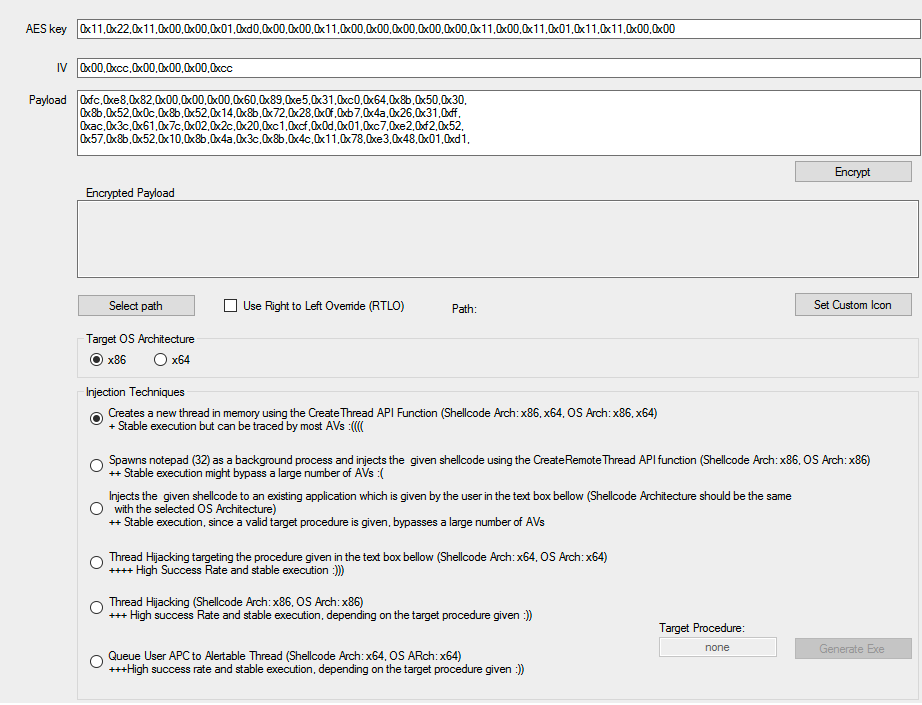Open the Select path dialog button

pyautogui.click(x=136, y=306)
